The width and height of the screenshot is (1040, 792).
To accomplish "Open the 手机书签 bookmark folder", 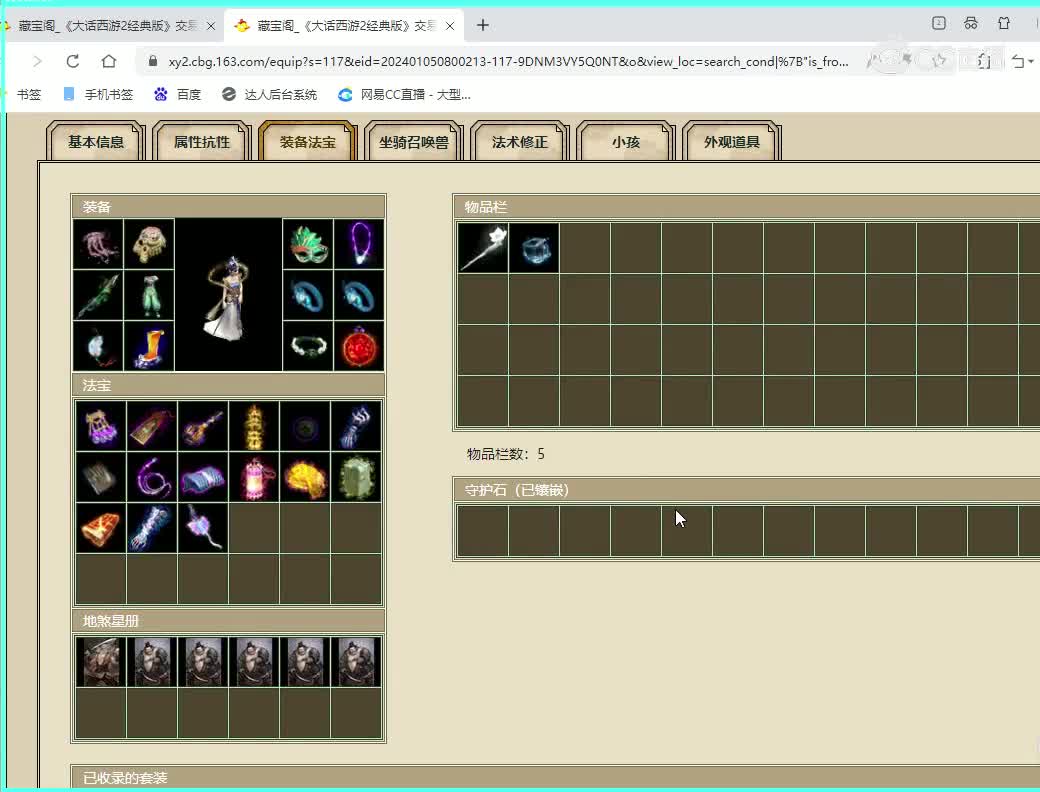I will pos(99,95).
